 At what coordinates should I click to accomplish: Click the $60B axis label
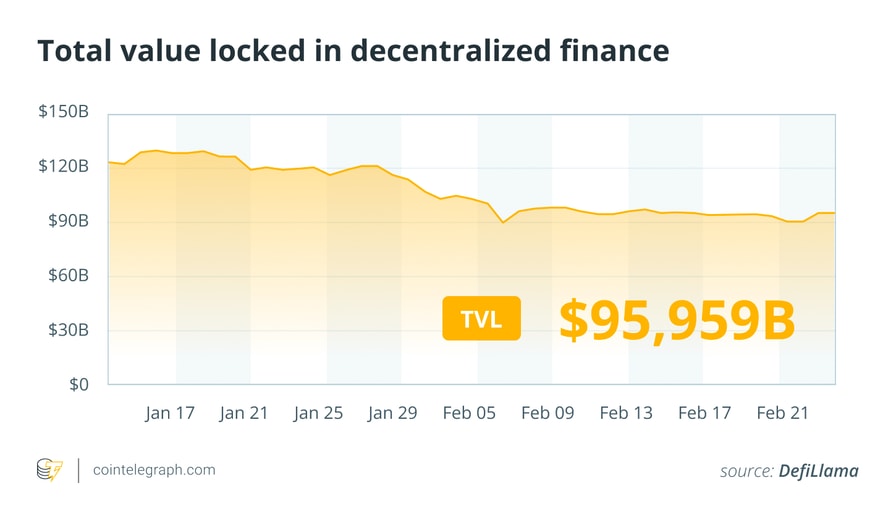click(69, 275)
